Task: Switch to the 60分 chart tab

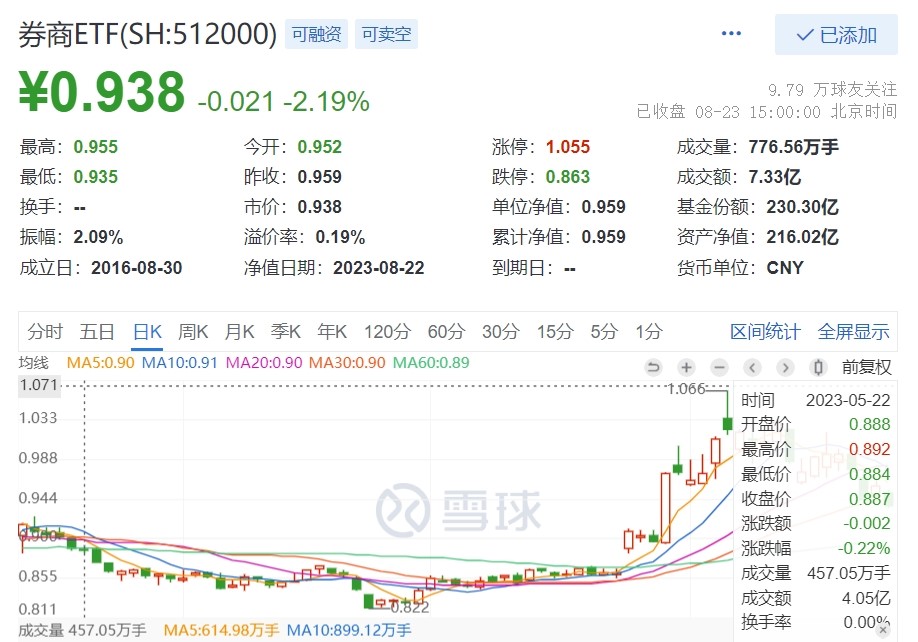Action: [446, 332]
